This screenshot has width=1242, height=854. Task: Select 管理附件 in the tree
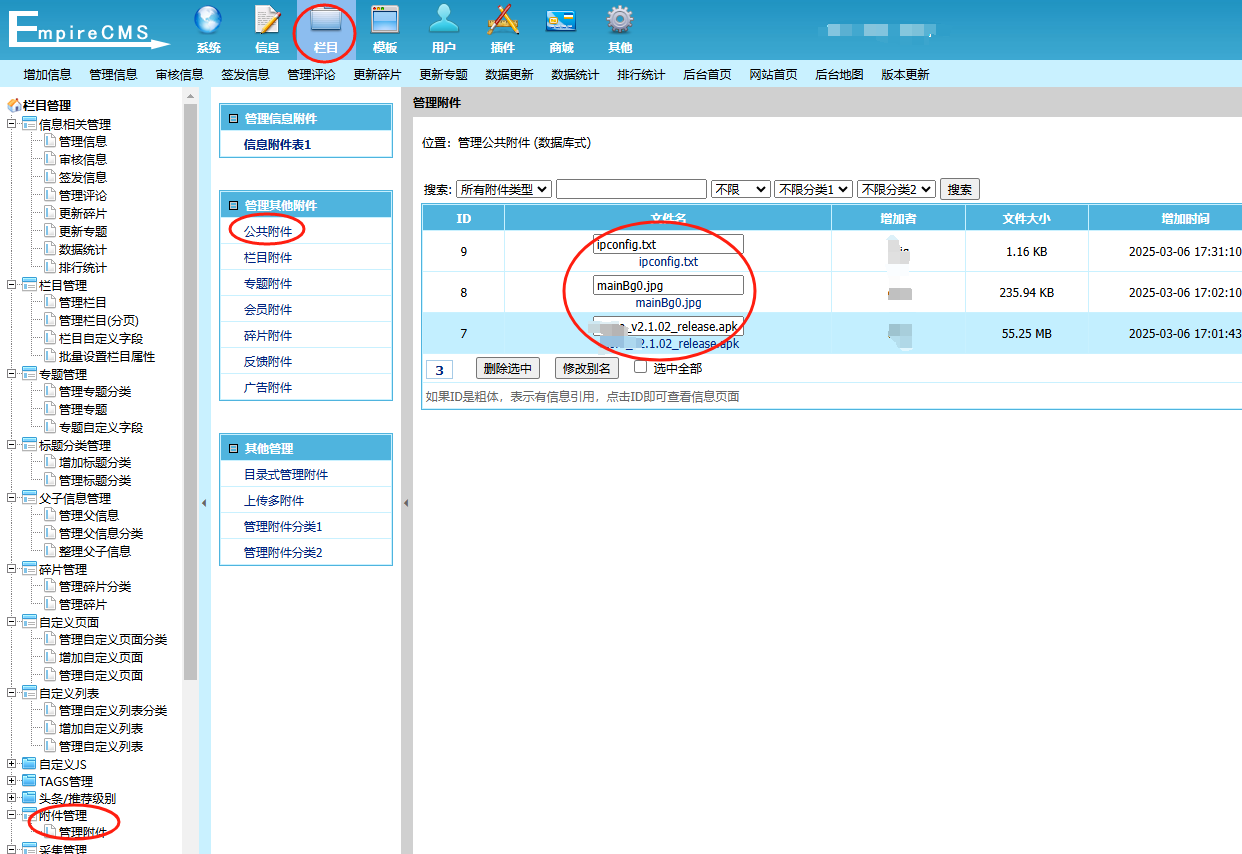(x=82, y=832)
